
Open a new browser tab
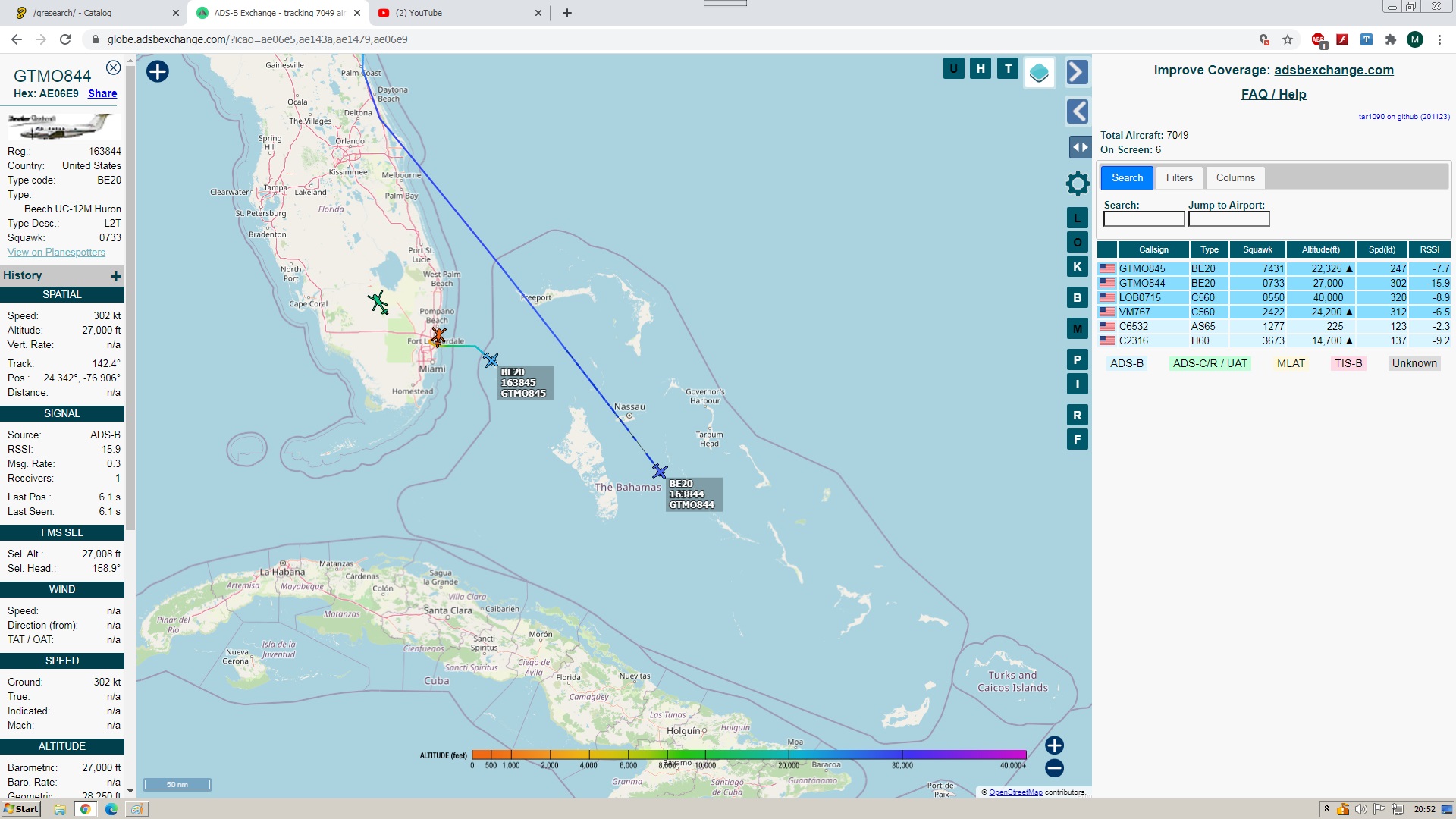click(566, 13)
